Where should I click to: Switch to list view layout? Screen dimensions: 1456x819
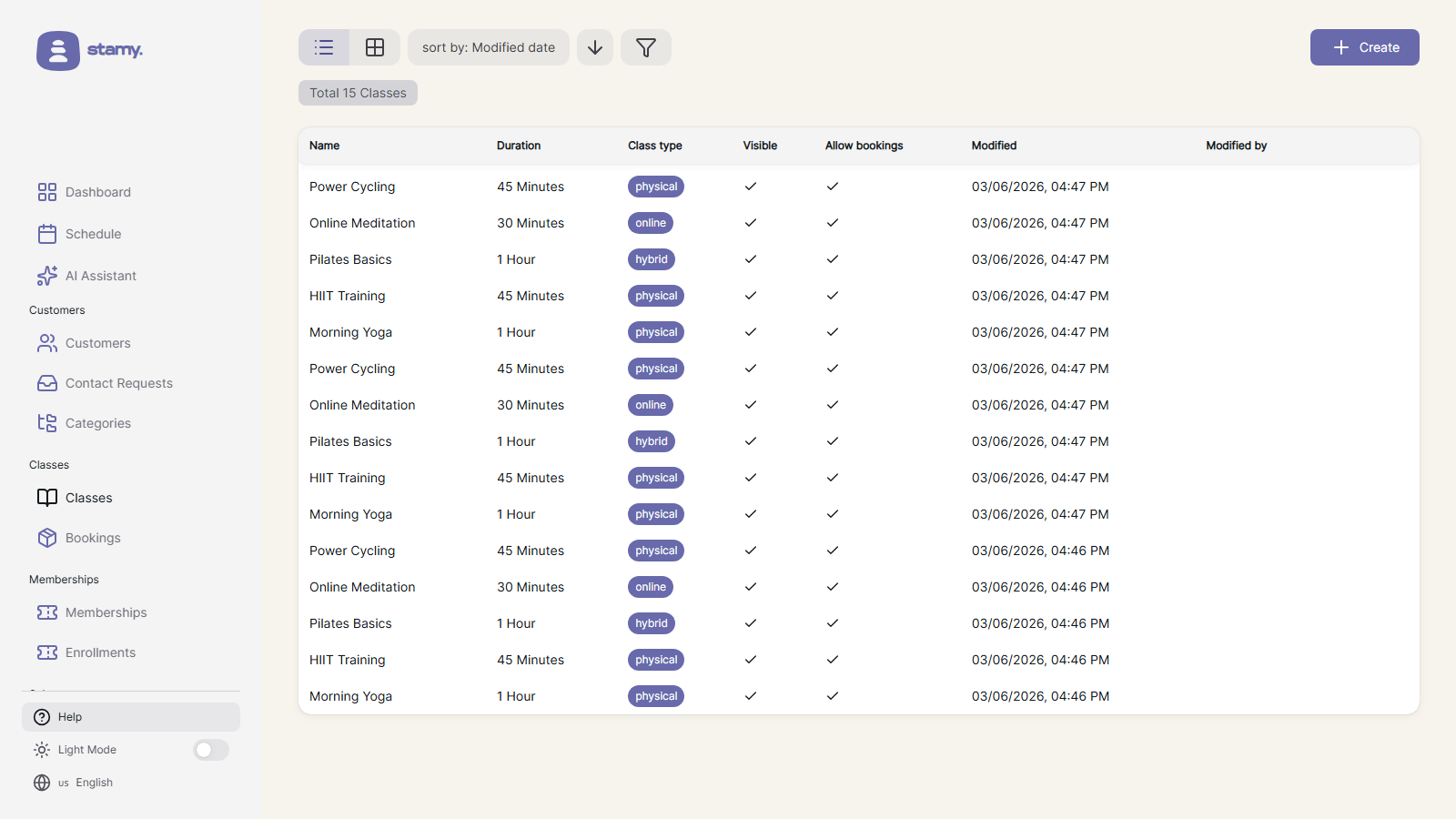coord(324,47)
